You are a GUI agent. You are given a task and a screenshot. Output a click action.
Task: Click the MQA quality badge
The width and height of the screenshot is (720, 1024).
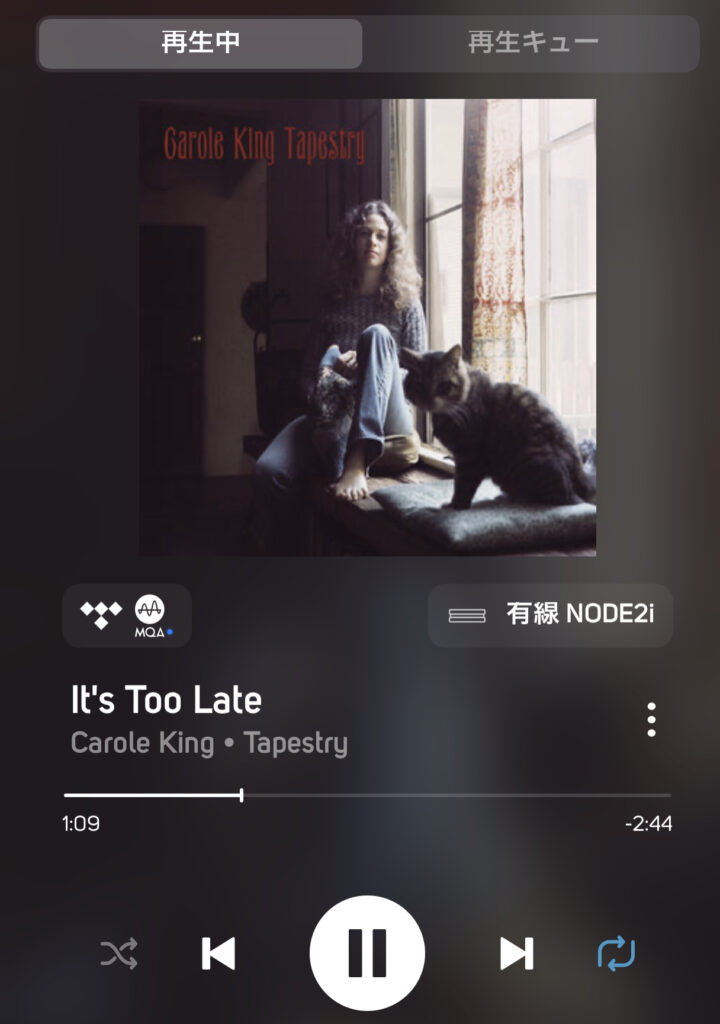[152, 616]
